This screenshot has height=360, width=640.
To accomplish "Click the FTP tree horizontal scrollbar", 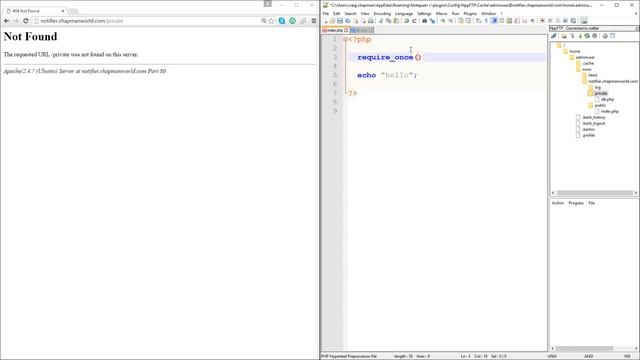I will click(x=594, y=193).
